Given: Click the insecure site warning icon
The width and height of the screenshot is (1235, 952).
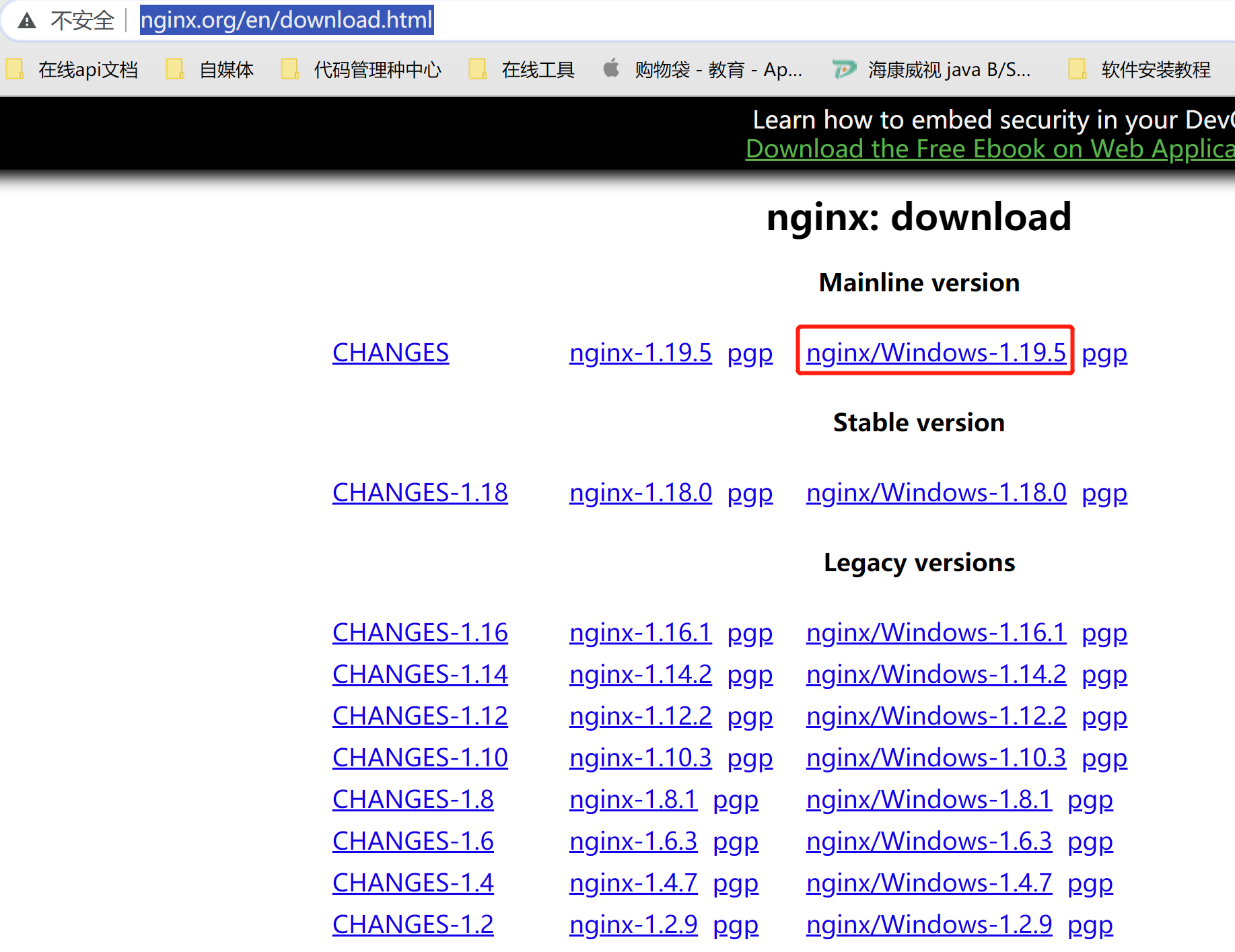Looking at the screenshot, I should 27,21.
